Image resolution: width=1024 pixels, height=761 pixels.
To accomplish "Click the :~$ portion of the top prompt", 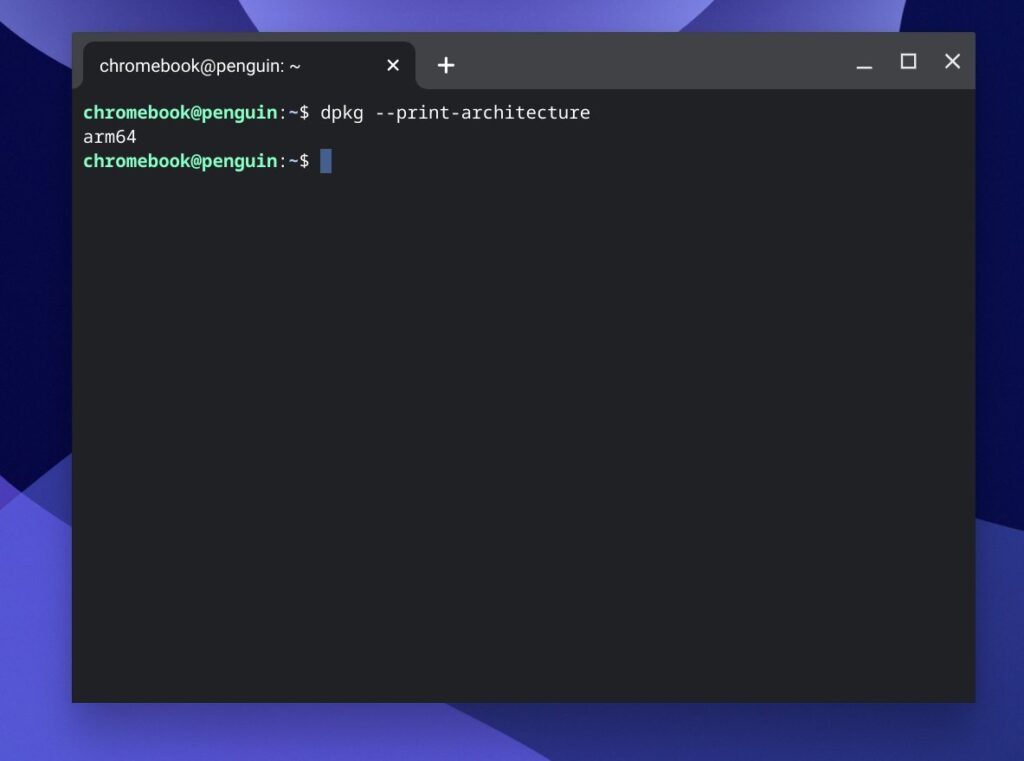I will point(297,112).
